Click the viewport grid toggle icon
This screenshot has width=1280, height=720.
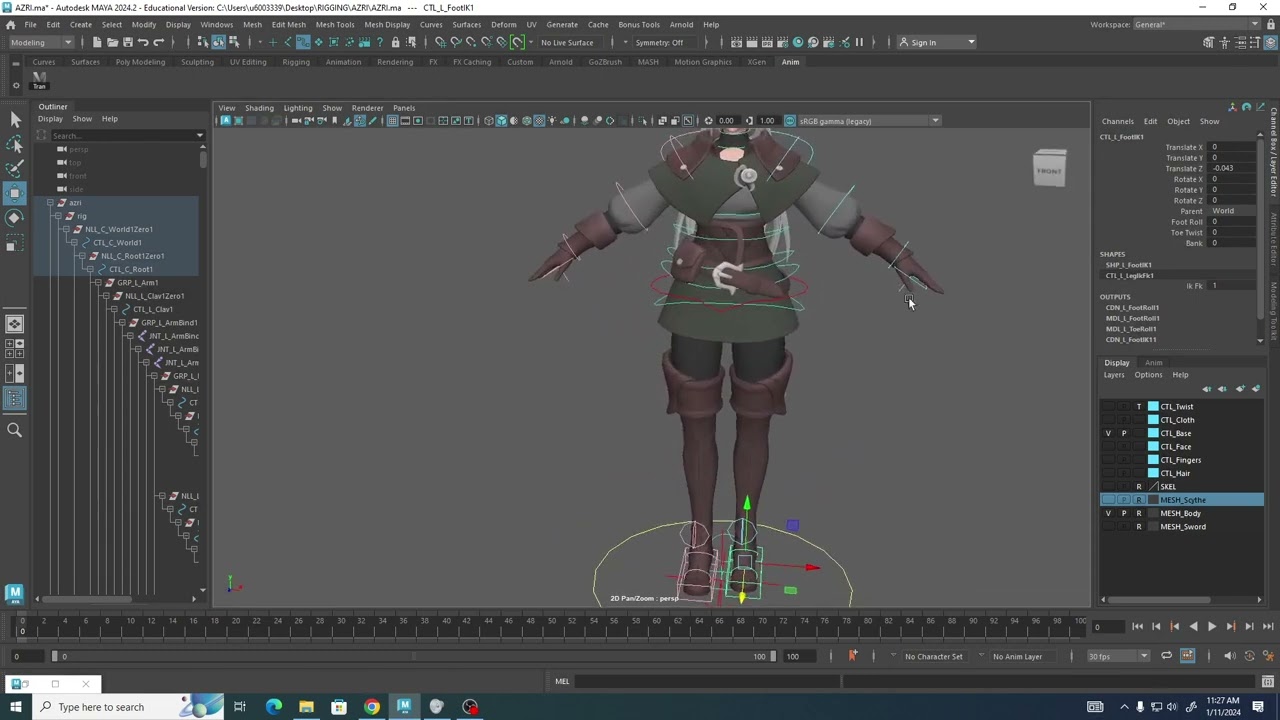pos(392,121)
